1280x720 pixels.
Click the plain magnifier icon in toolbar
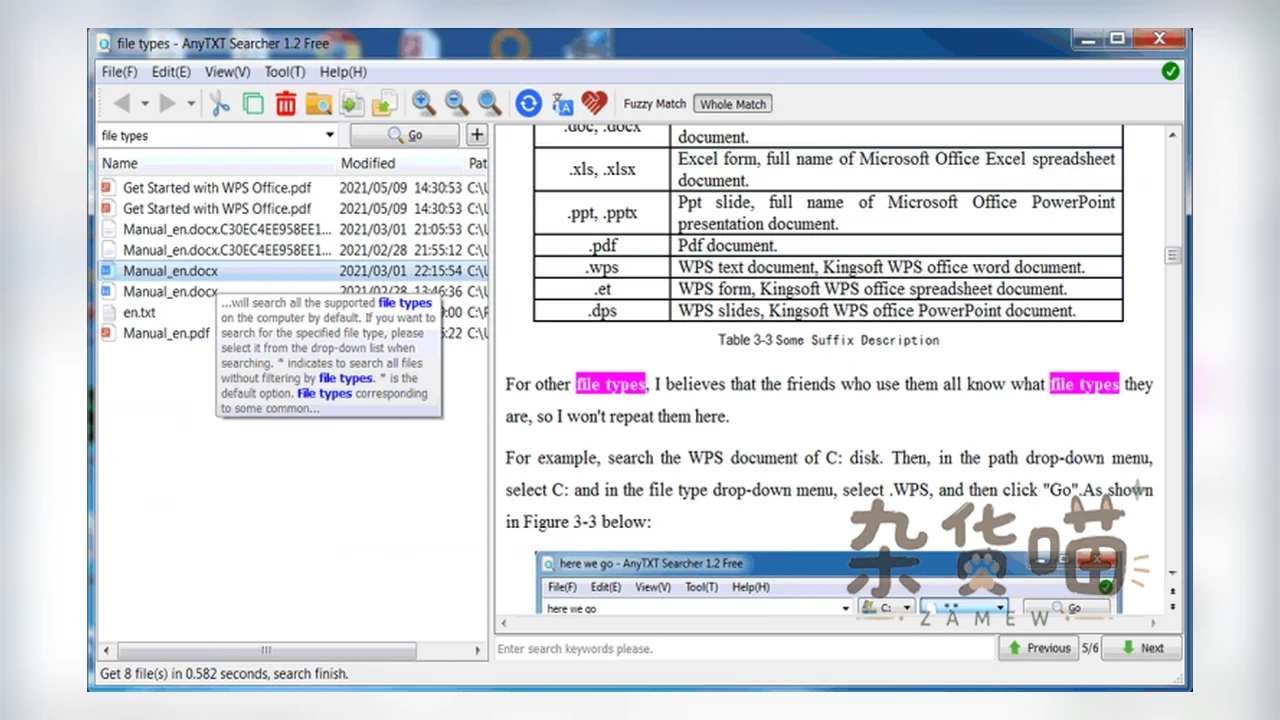coord(489,103)
